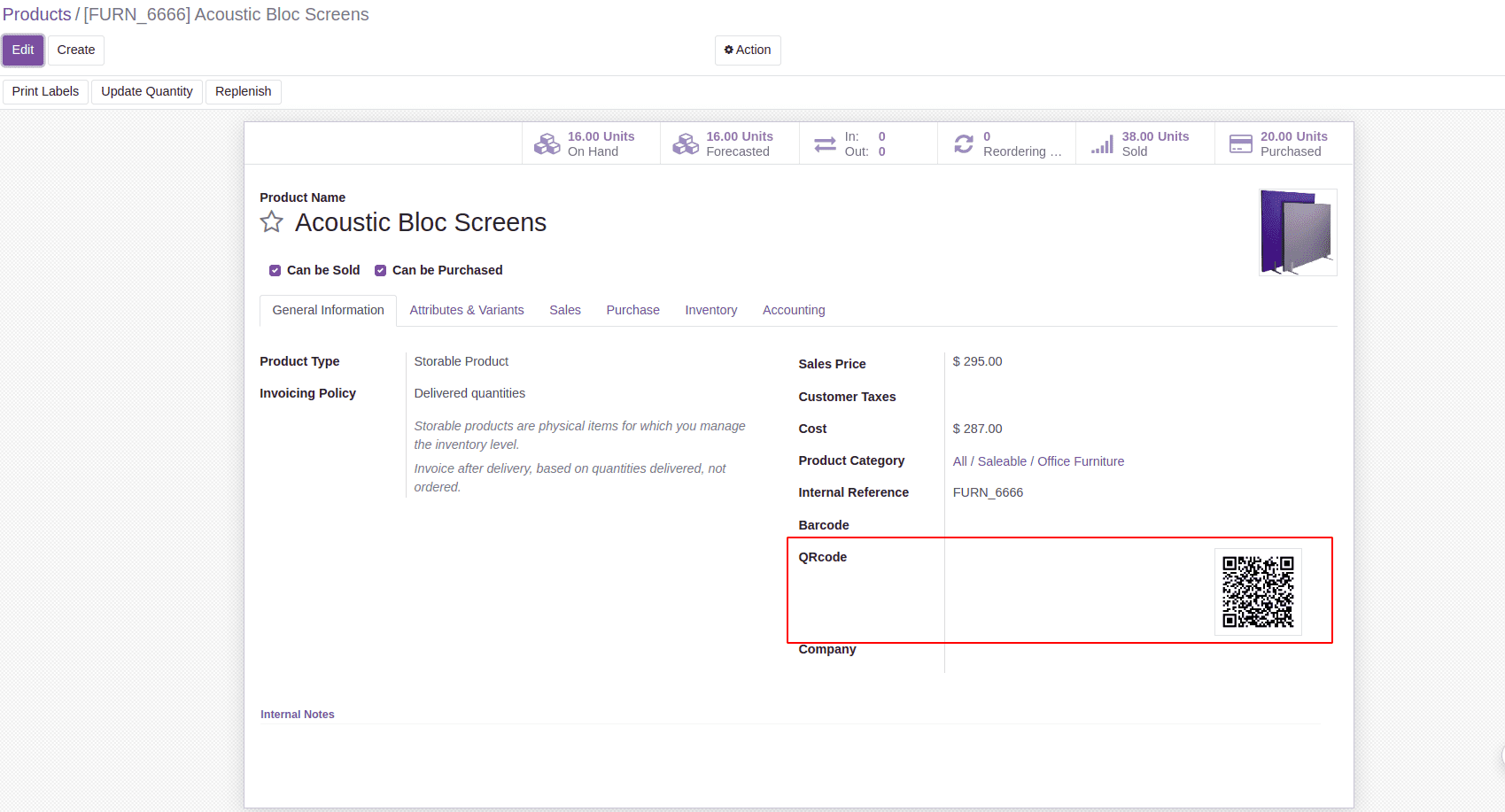
Task: Open the Accounting tab
Action: [794, 310]
